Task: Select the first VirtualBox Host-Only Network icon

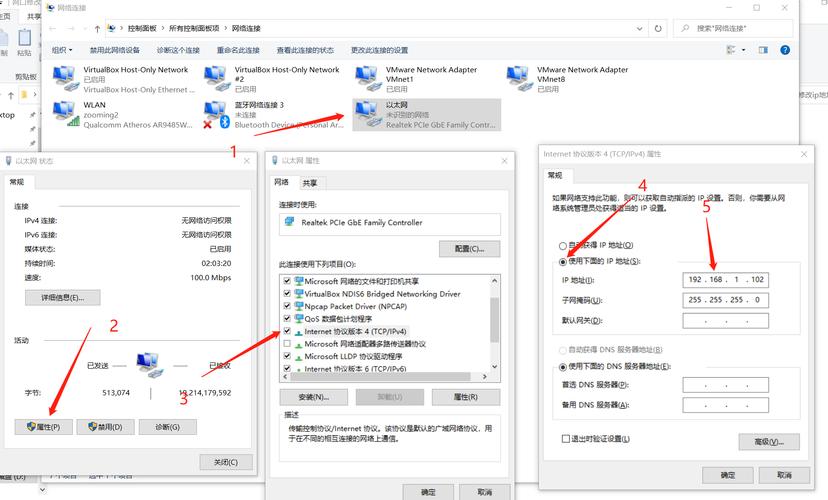Action: pos(67,78)
